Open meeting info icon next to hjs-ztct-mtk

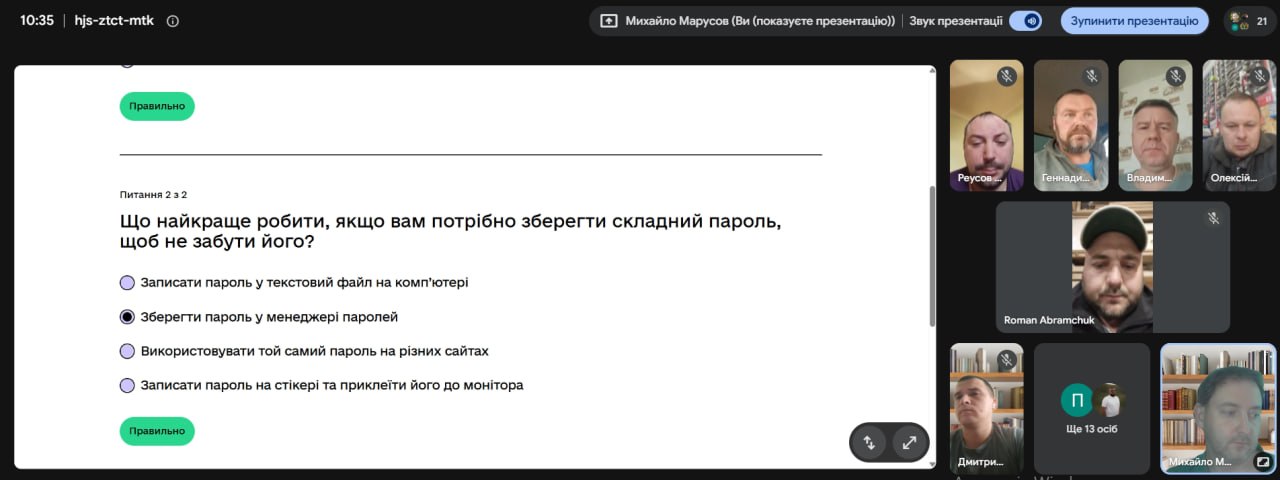[173, 20]
